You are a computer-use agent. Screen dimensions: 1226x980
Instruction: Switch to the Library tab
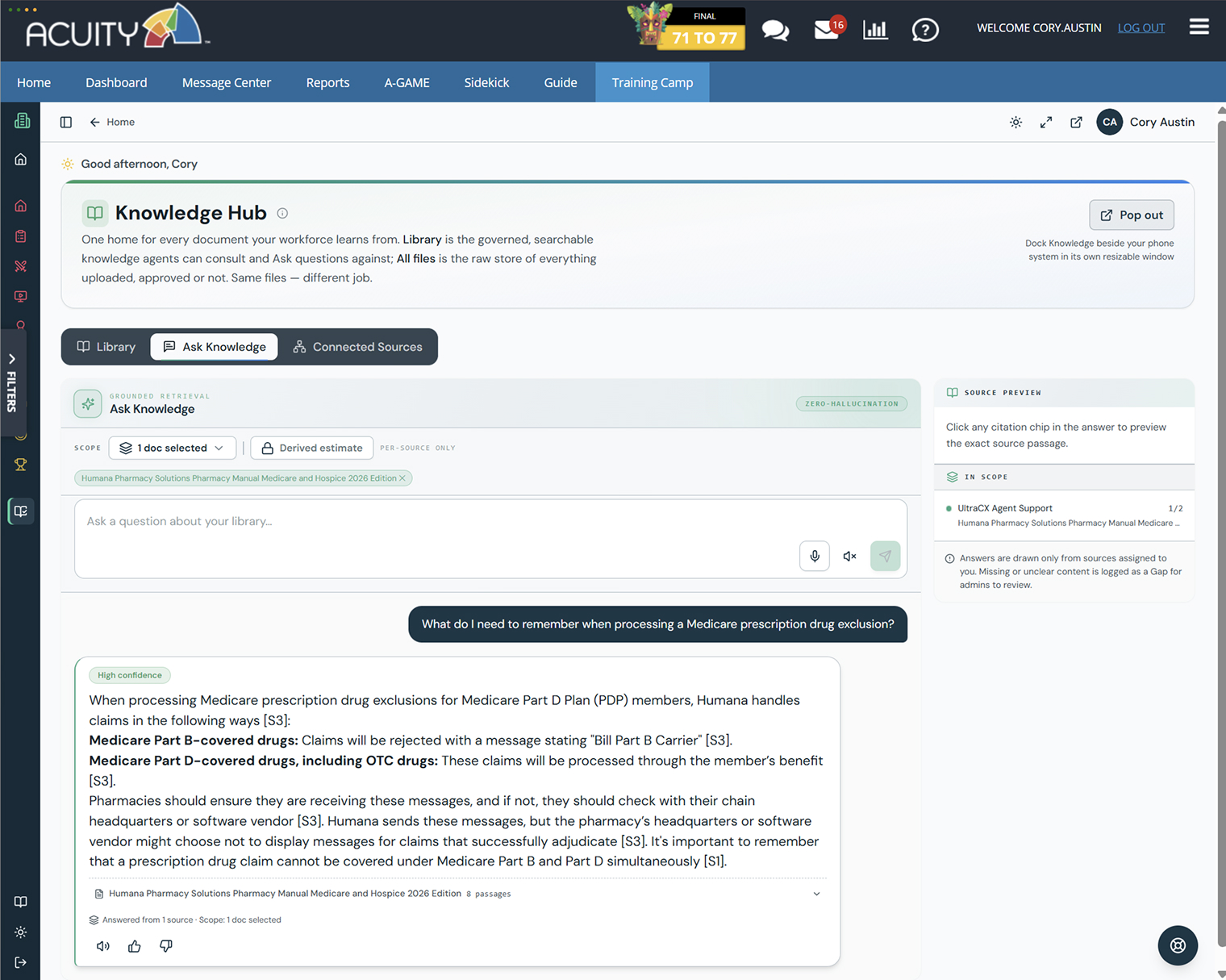point(106,347)
